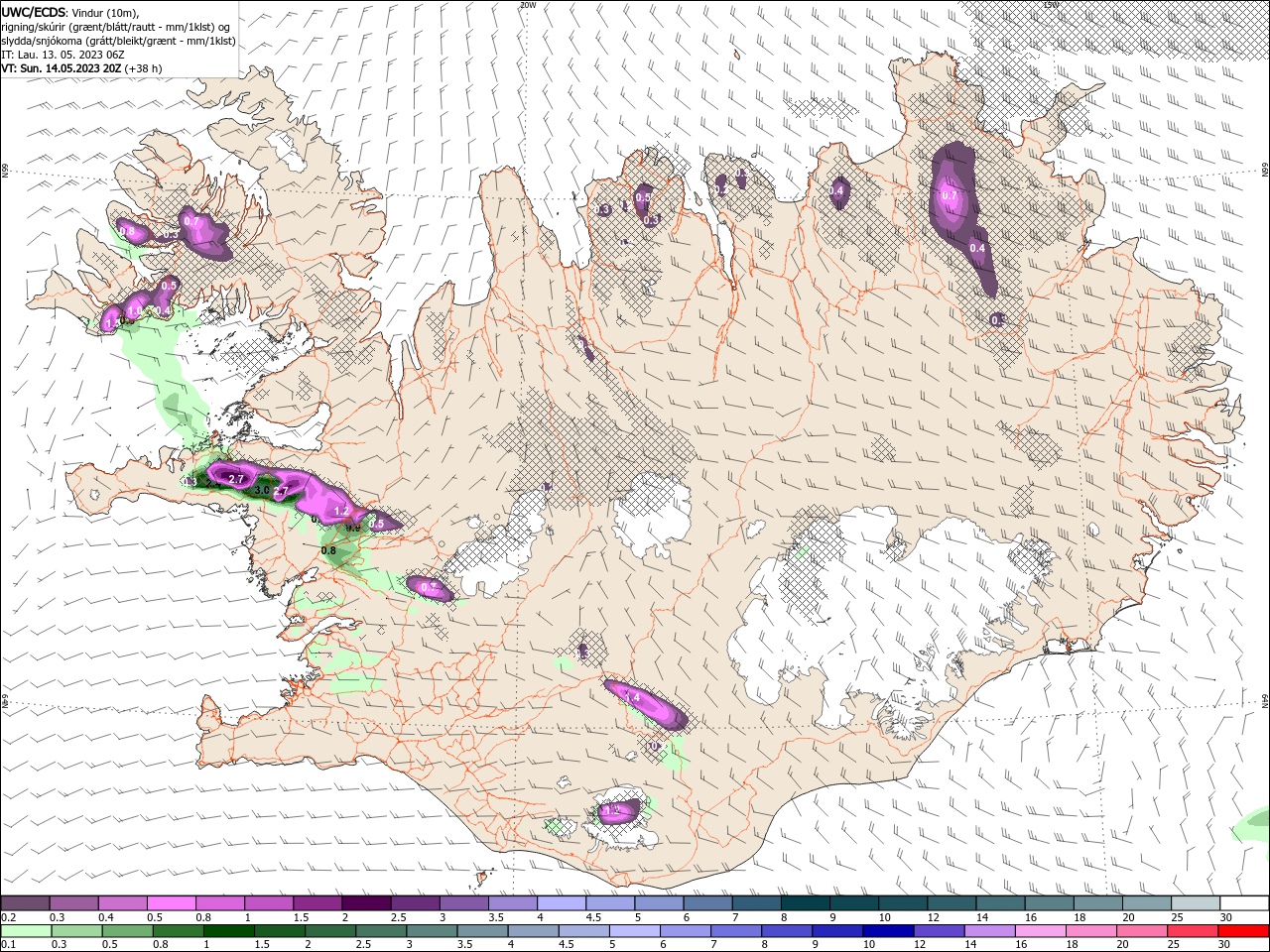Pick the lower legend swatch from 0.3 to 0.5

click(76, 931)
